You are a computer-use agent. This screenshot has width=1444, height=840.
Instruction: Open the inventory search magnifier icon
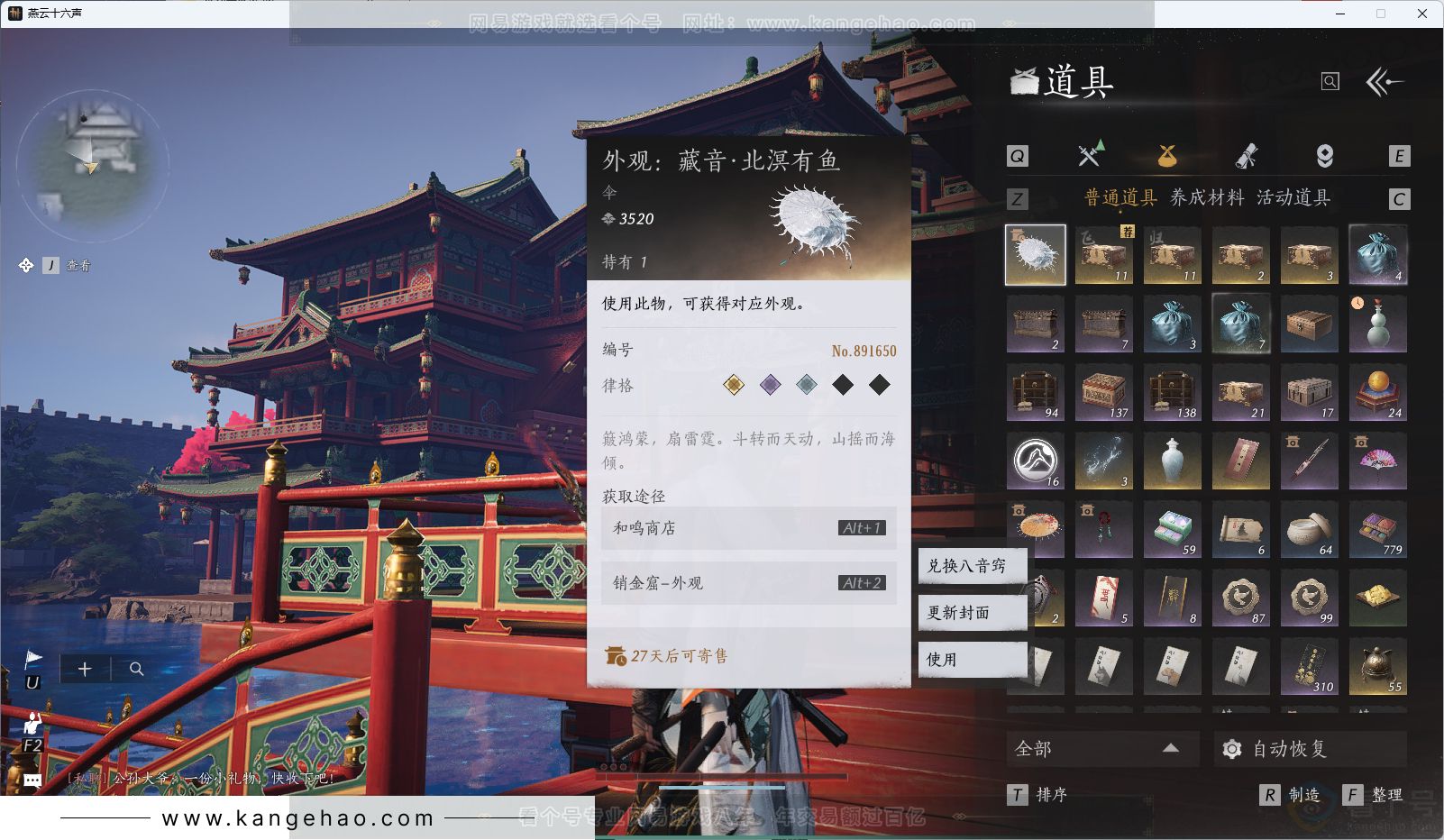(x=1330, y=82)
